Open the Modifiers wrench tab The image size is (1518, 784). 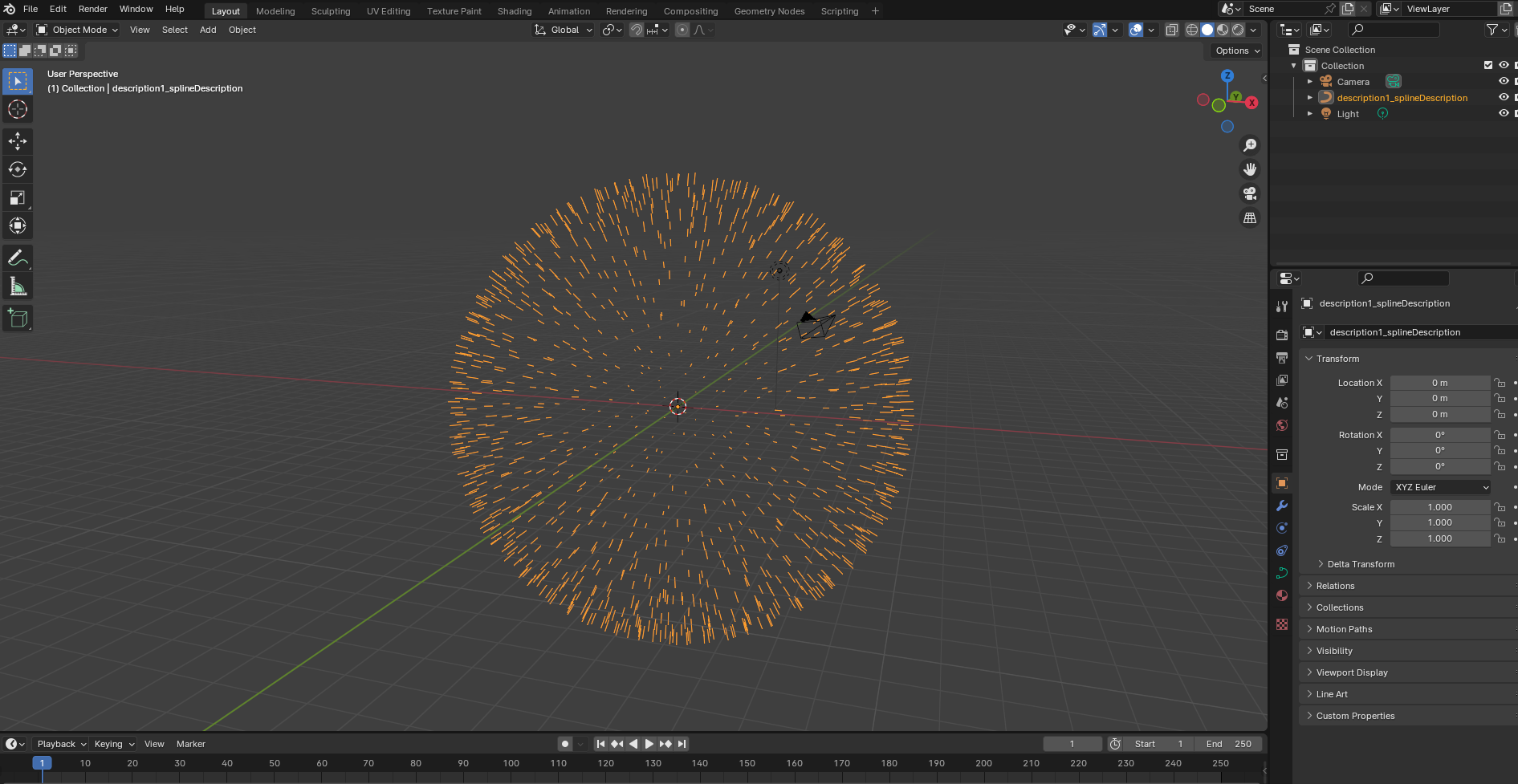(1282, 506)
